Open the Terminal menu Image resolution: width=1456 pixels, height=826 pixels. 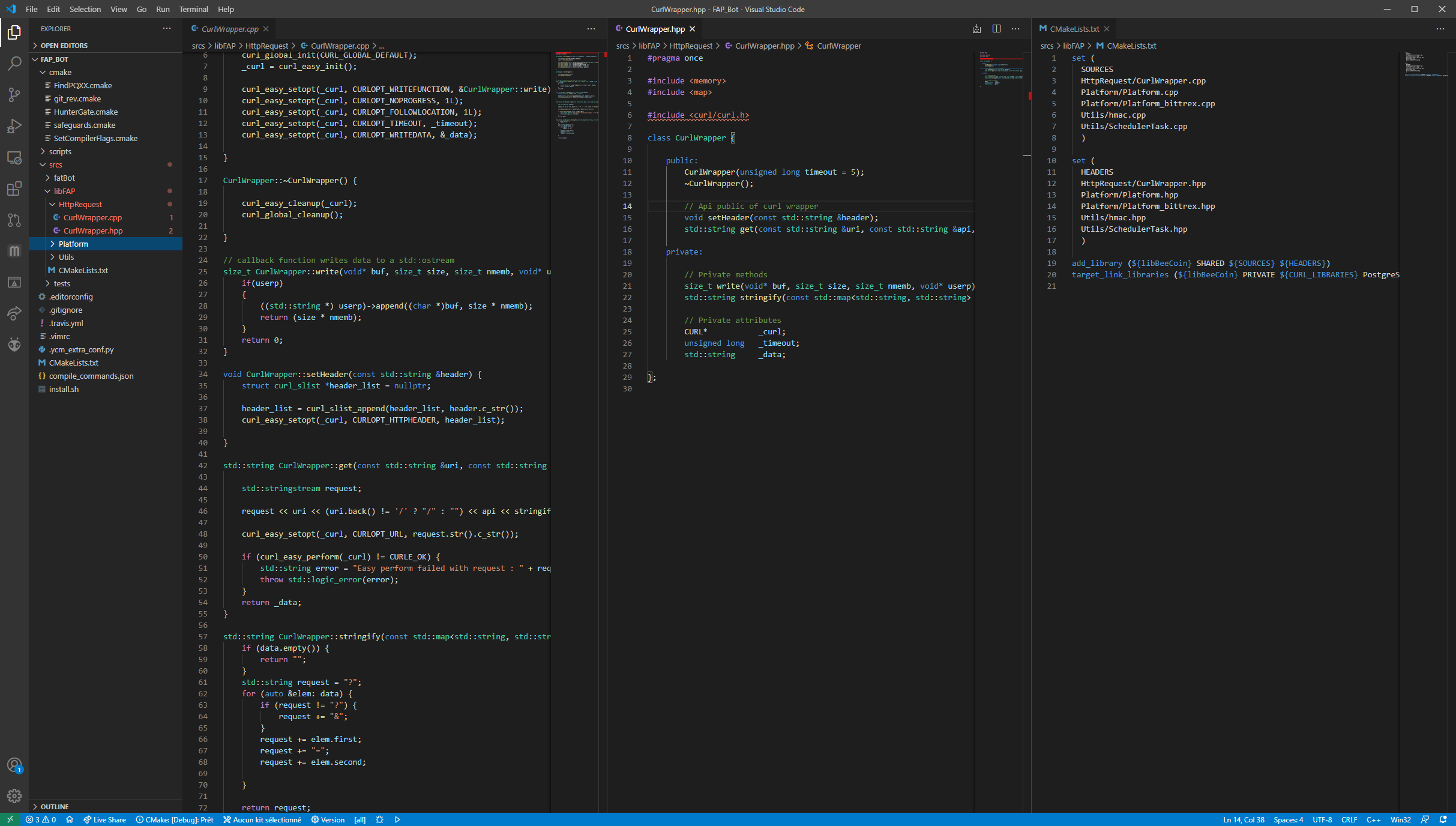click(x=193, y=9)
